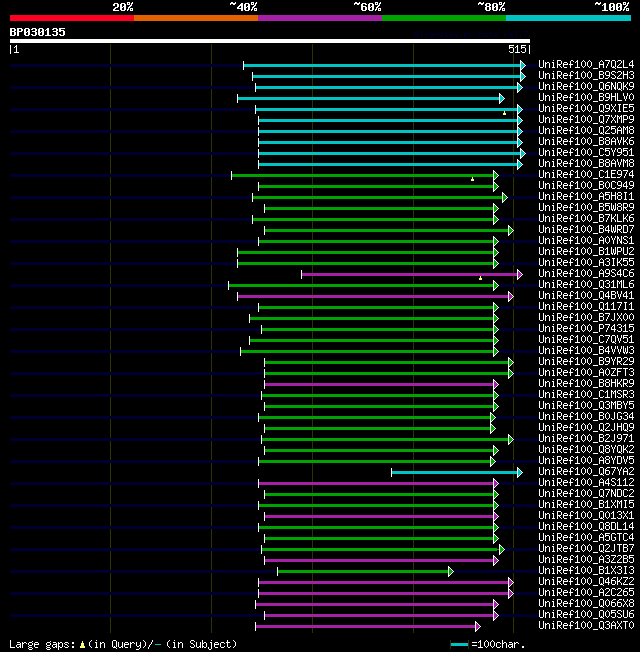Viewport: 640px width, 652px height.
Task: Click the green alignment bar for Q31ML6
Action: (361, 286)
